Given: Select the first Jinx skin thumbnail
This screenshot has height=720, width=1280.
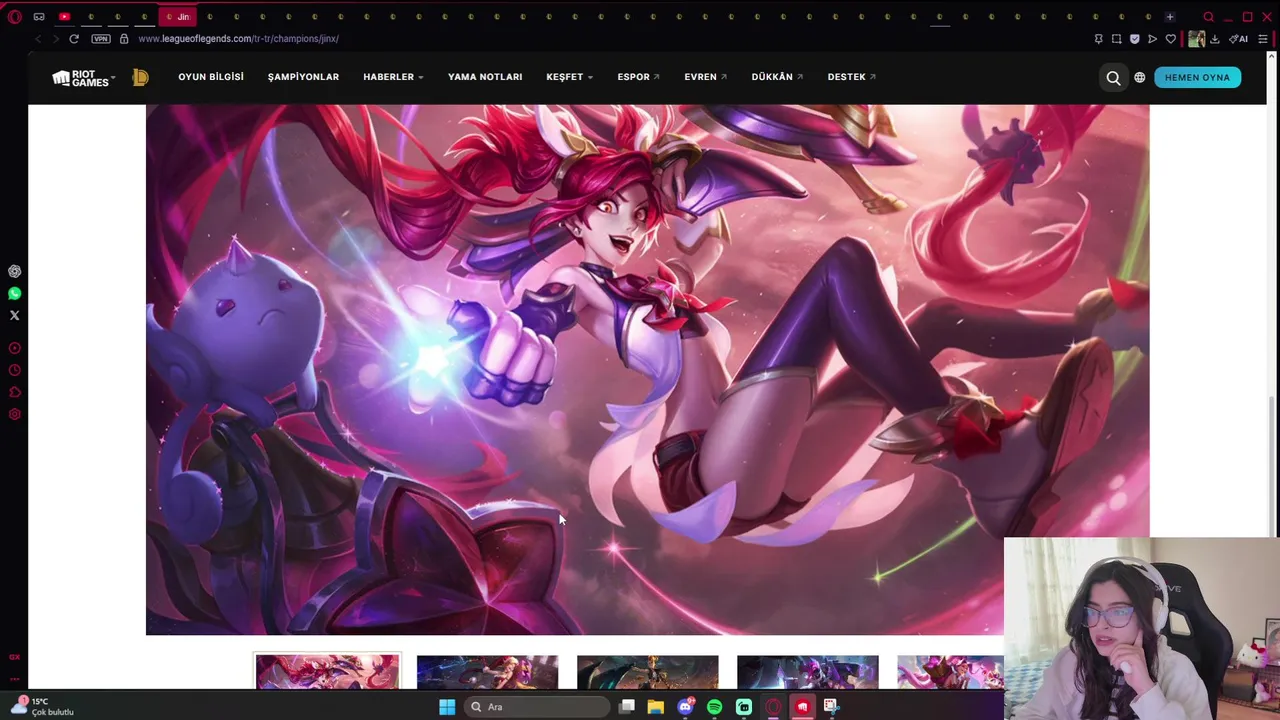Looking at the screenshot, I should pos(327,672).
